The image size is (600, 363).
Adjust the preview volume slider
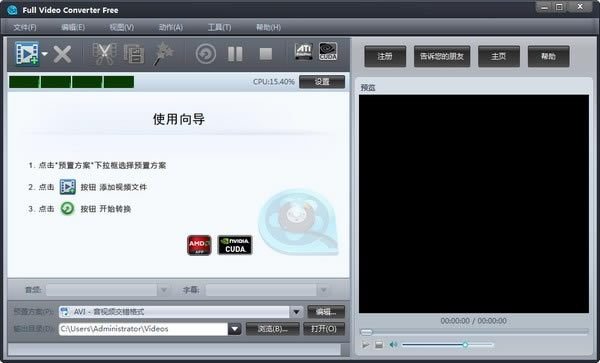[447, 345]
